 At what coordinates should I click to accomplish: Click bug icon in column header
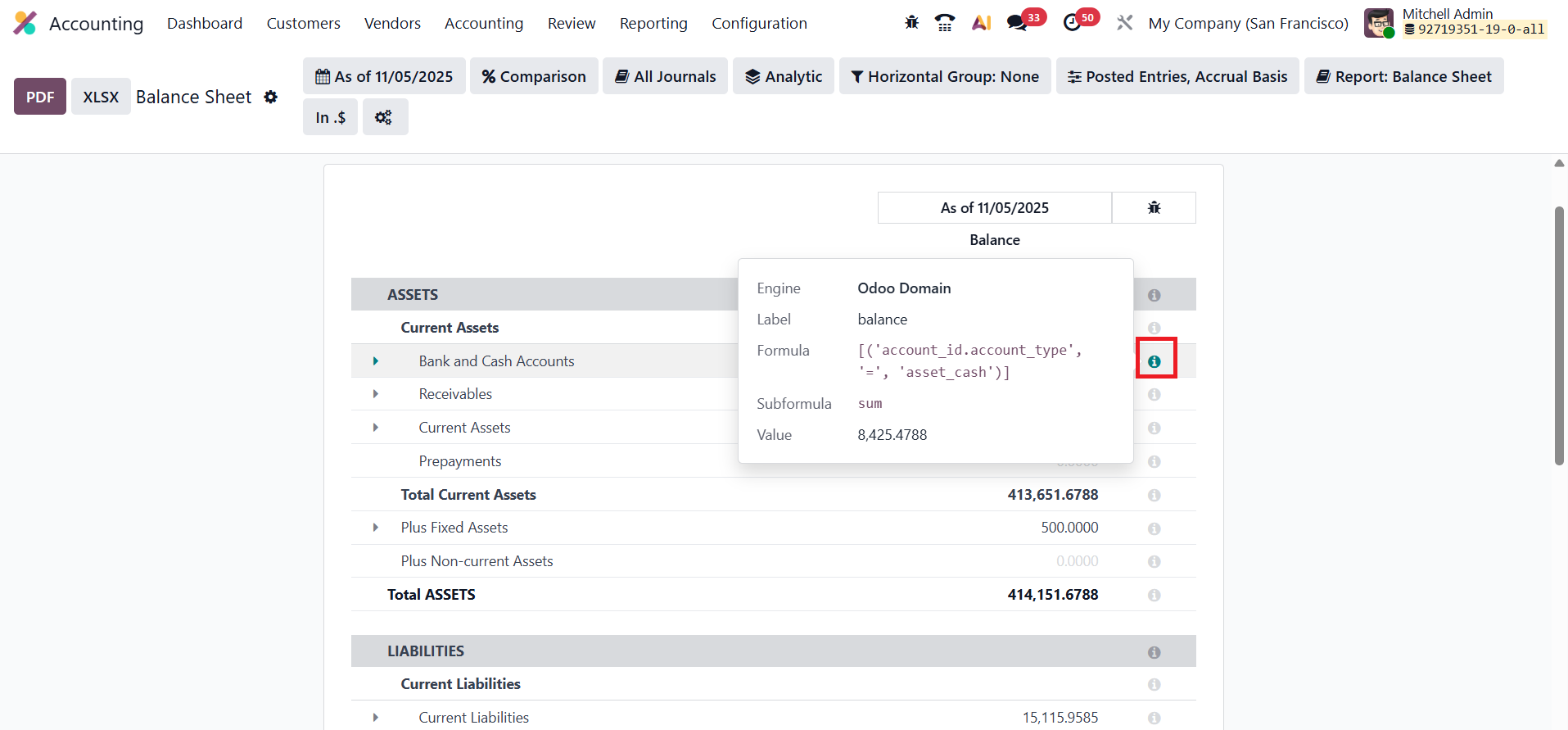(x=1154, y=208)
